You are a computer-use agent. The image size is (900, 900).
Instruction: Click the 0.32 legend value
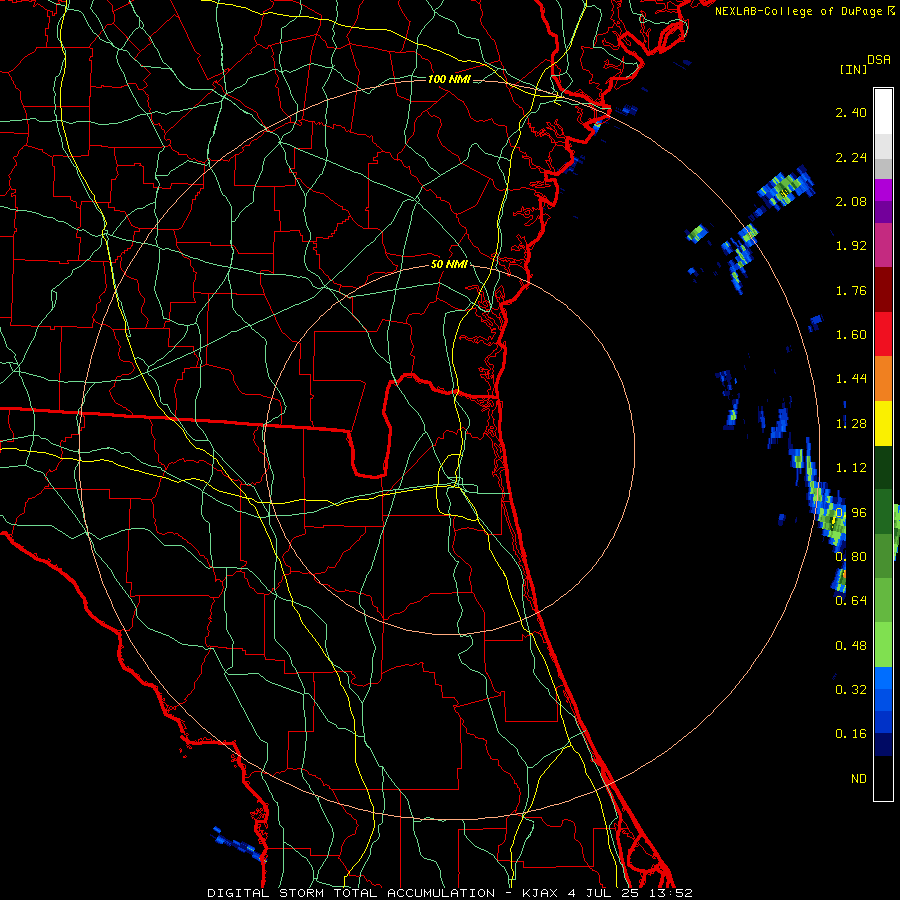tap(851, 690)
